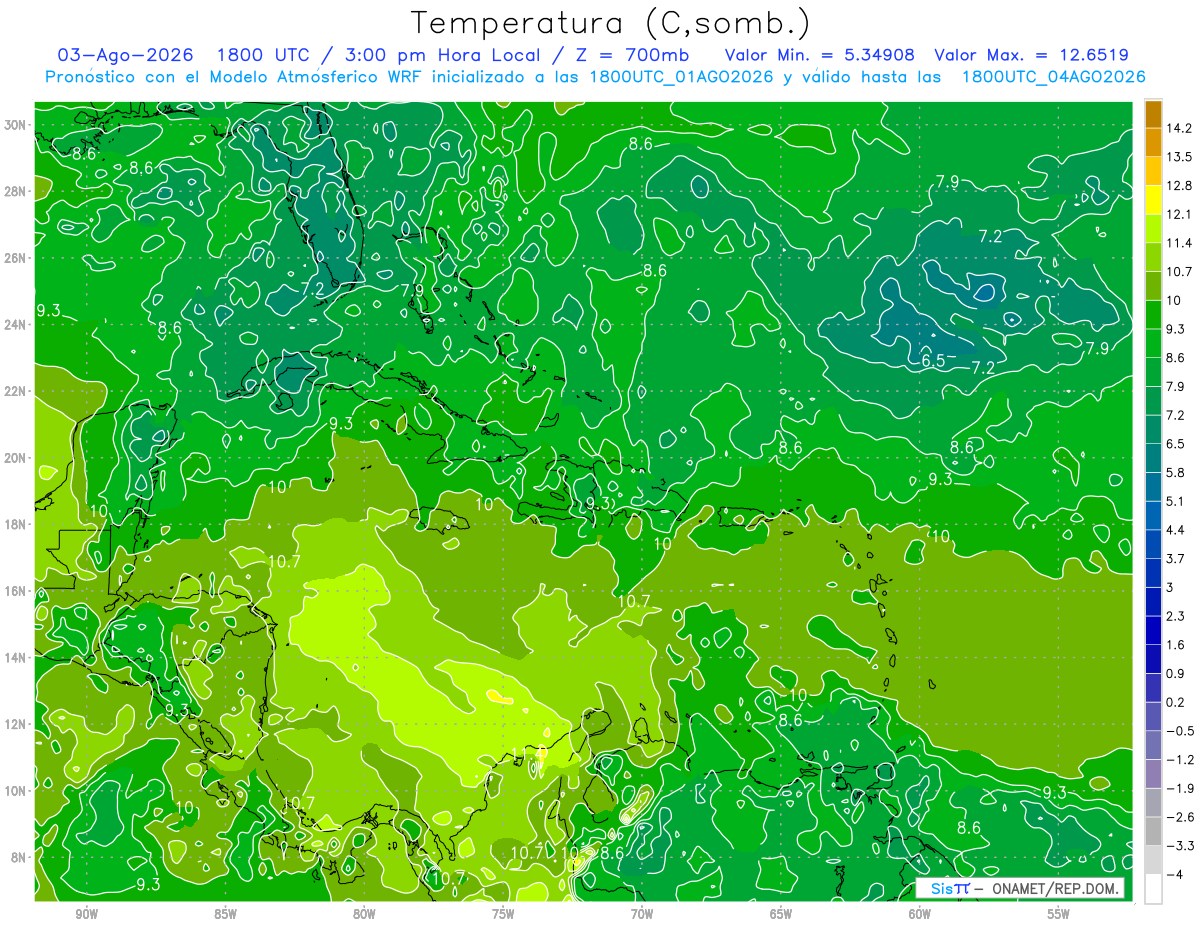1200x927 pixels.
Task: Click the initialization stamp '1800UTC_01AGO2026'
Action: pos(682,77)
